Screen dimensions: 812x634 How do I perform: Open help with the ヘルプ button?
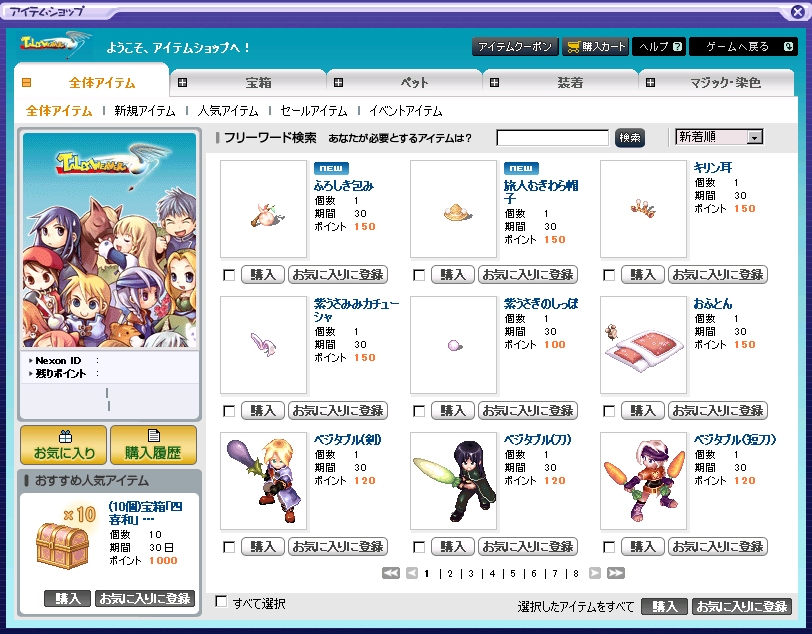[x=660, y=47]
